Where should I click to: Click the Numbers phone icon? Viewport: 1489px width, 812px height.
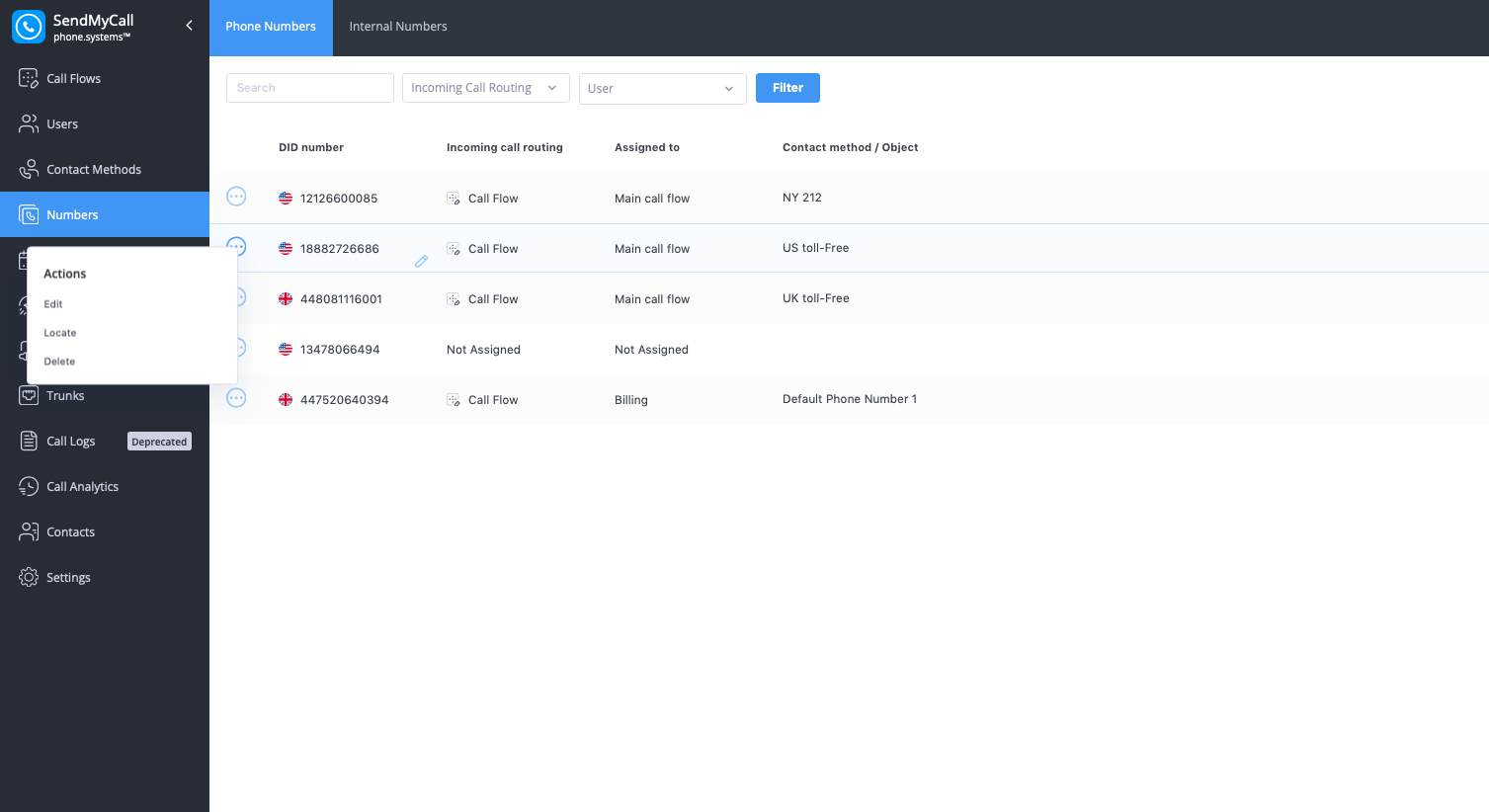(29, 214)
